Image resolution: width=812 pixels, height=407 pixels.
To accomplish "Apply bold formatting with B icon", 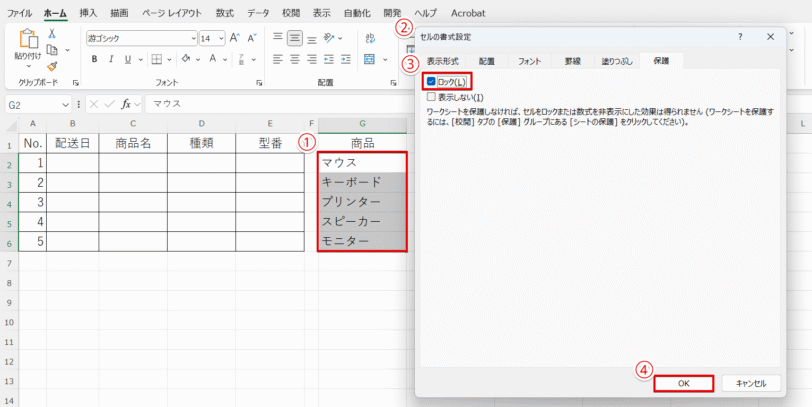I will [94, 60].
